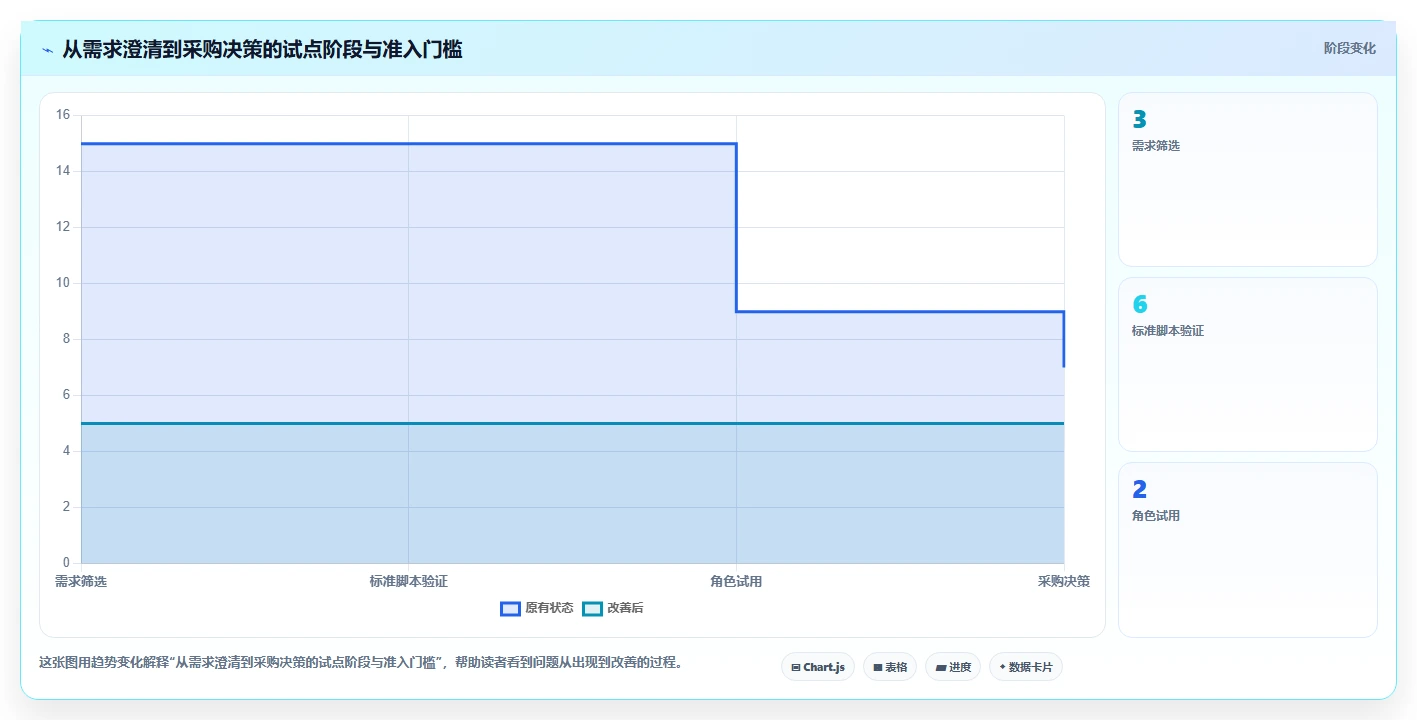
Task: Open the 需求筛选 data card
Action: pyautogui.click(x=1248, y=180)
